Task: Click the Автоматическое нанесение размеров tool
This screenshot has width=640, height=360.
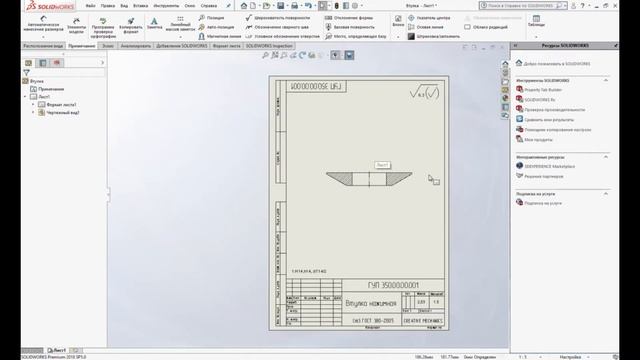Action: click(43, 24)
